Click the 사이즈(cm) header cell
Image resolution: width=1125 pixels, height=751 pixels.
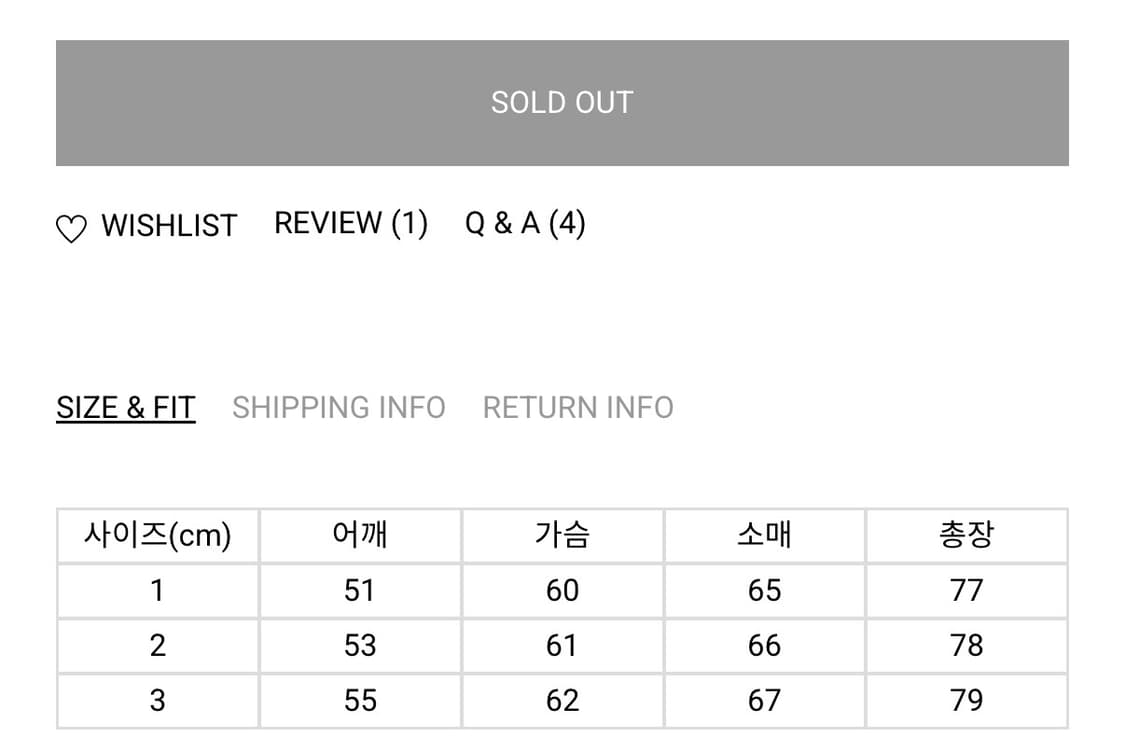(158, 536)
